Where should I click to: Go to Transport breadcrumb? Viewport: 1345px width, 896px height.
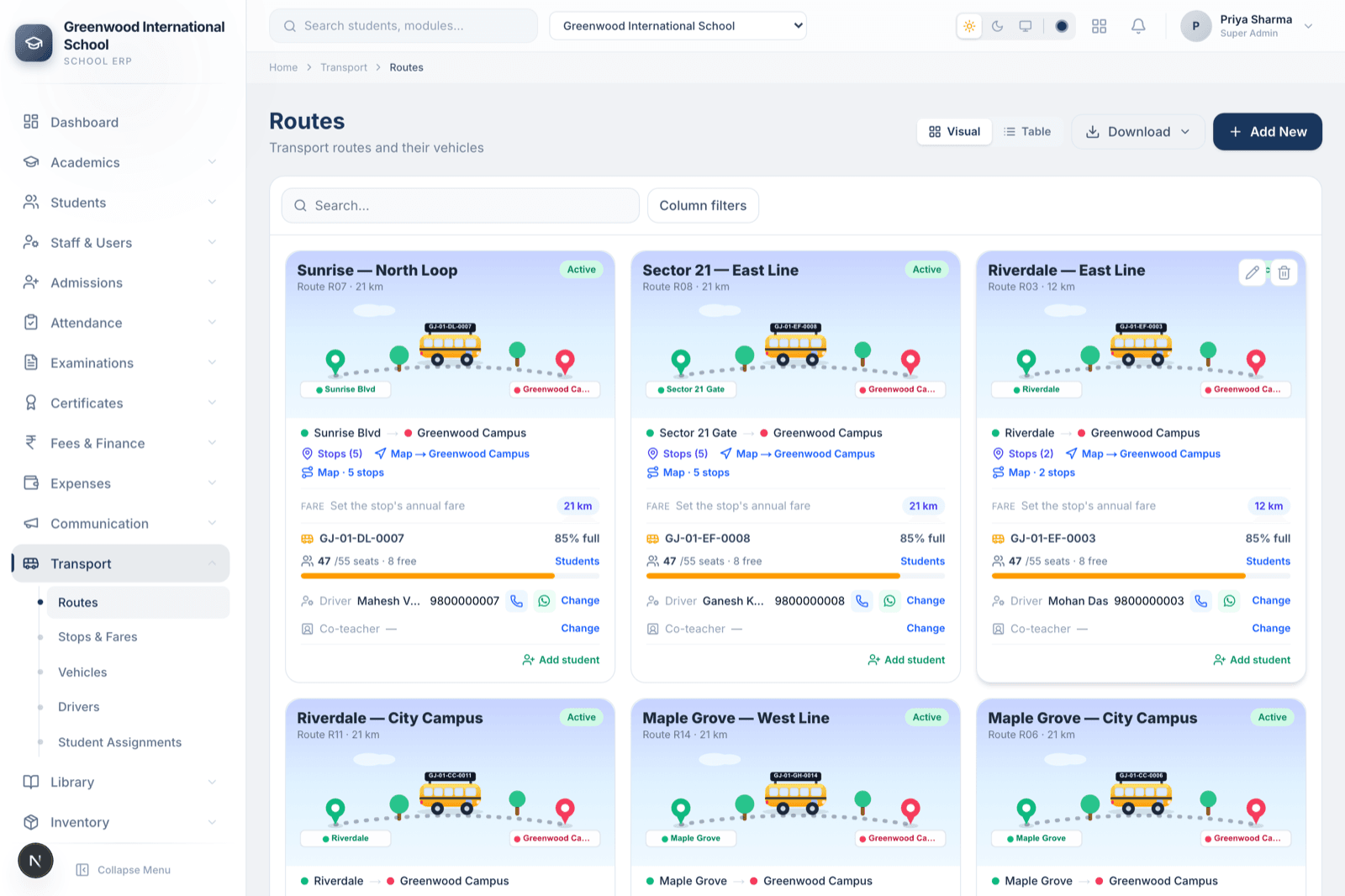(344, 67)
